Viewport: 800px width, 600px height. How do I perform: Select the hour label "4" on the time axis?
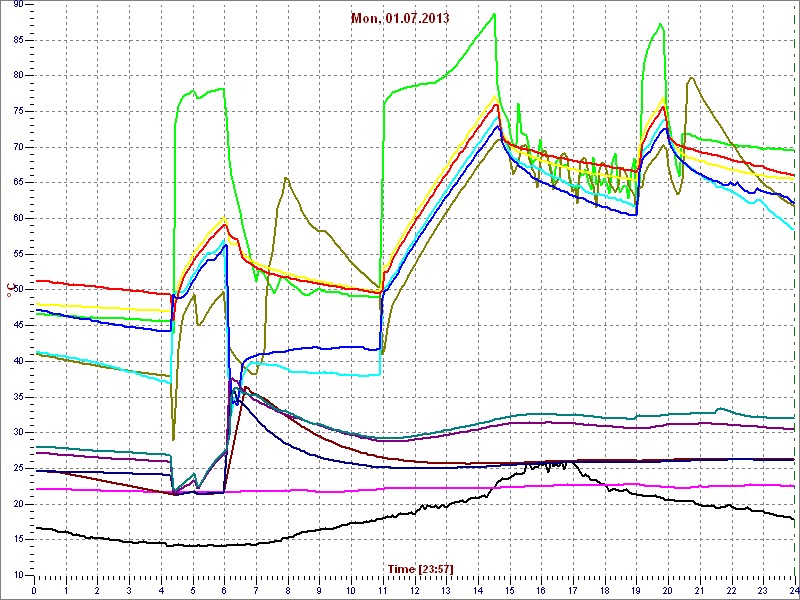pos(161,588)
